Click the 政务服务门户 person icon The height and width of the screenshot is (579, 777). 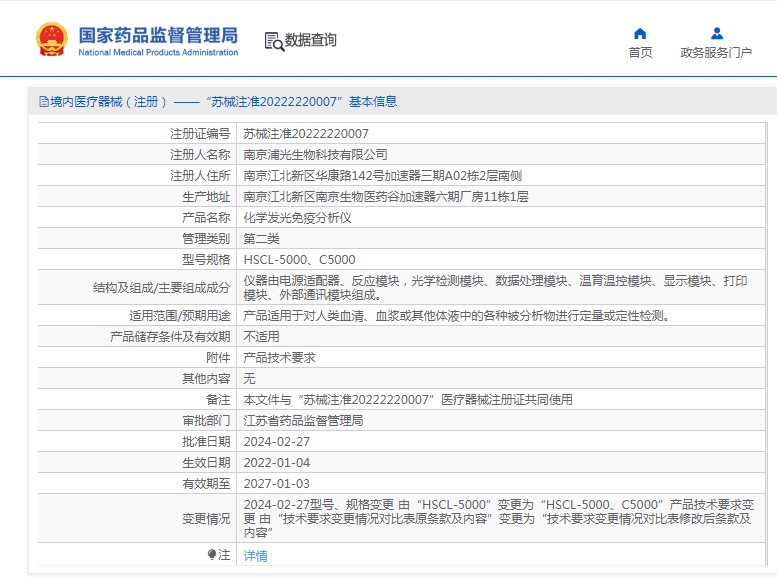tap(716, 33)
